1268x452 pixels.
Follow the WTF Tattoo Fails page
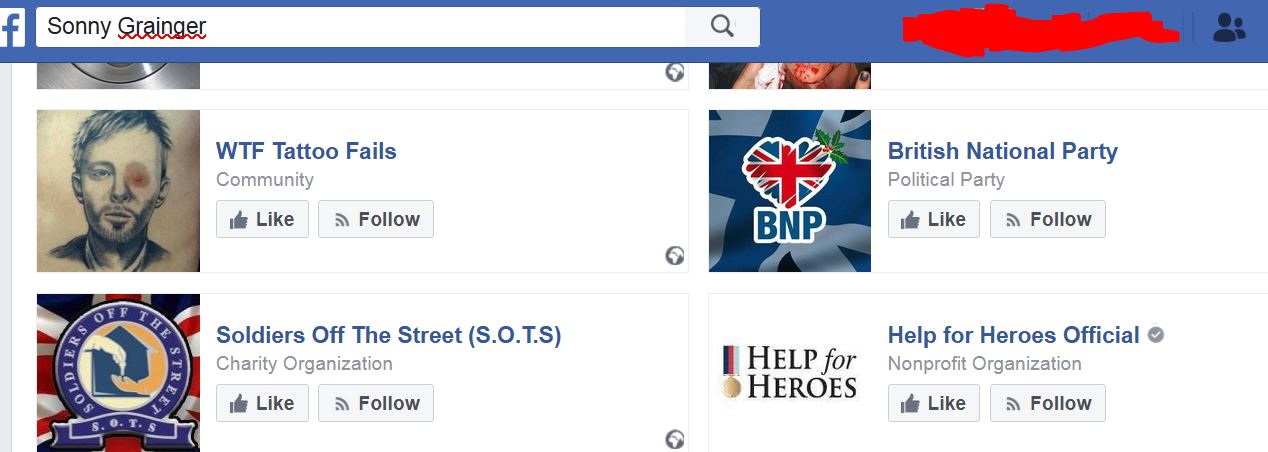376,219
